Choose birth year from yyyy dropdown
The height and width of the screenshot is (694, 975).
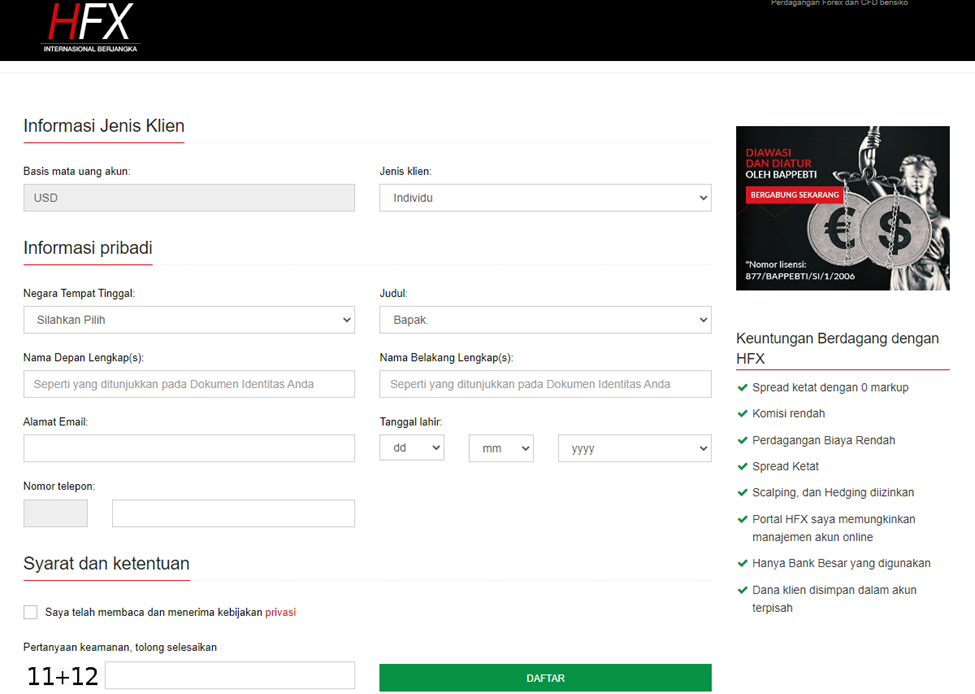[x=635, y=448]
